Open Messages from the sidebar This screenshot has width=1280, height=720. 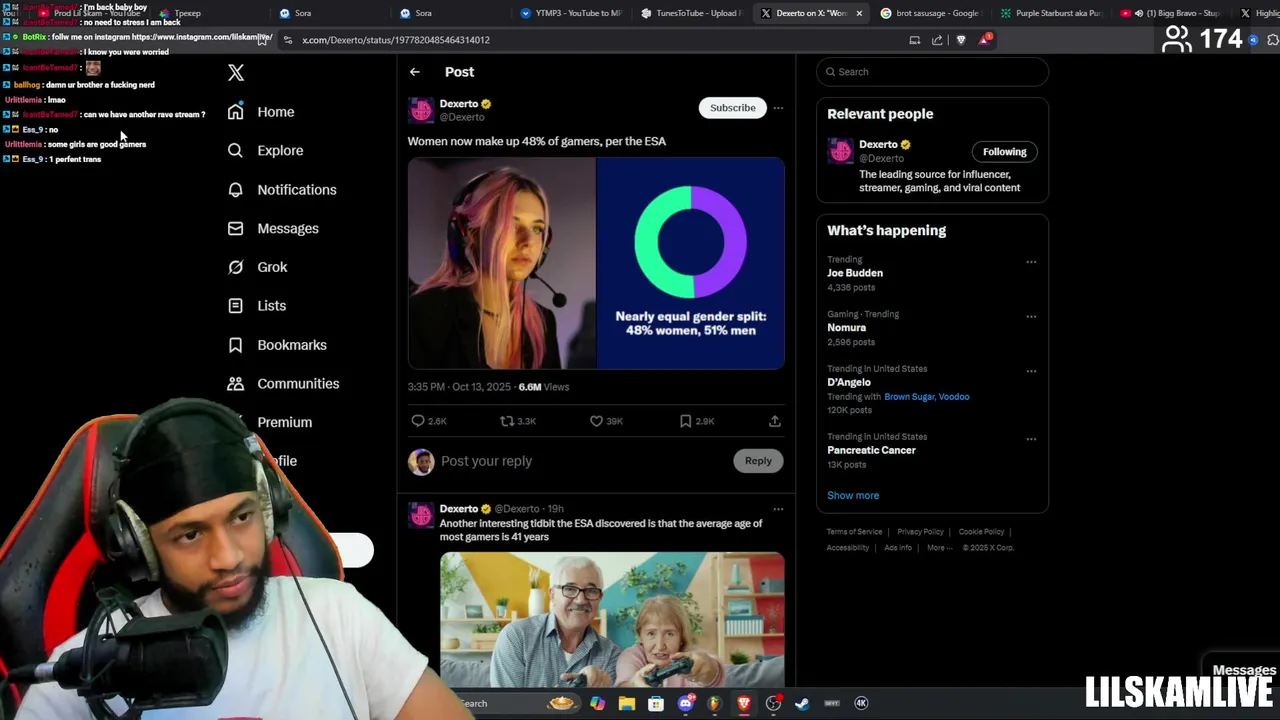coord(288,229)
